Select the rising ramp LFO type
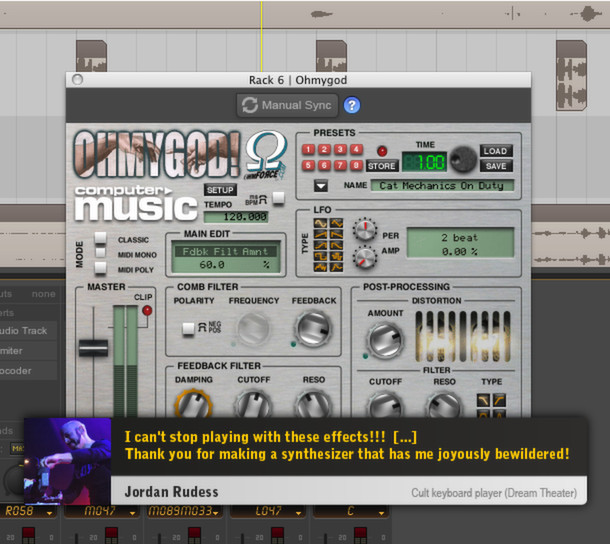The image size is (610, 544). [x=321, y=234]
